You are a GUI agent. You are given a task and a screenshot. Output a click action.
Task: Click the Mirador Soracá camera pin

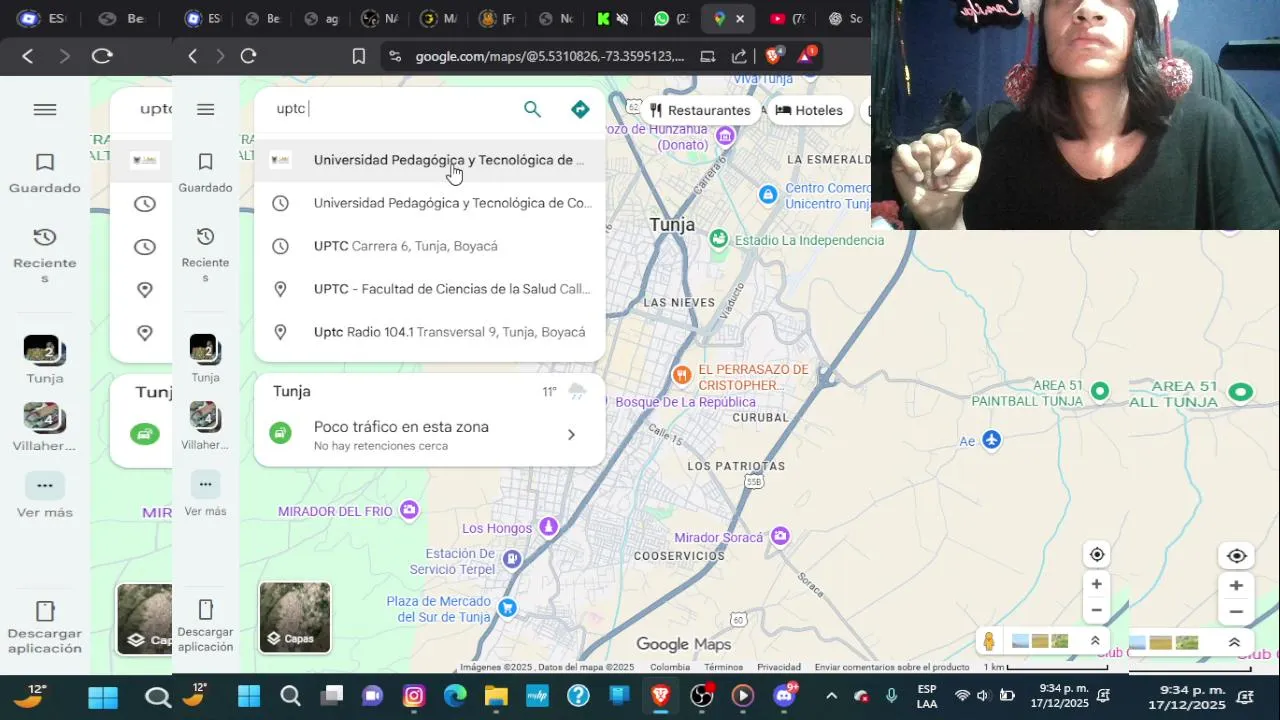[x=780, y=536]
